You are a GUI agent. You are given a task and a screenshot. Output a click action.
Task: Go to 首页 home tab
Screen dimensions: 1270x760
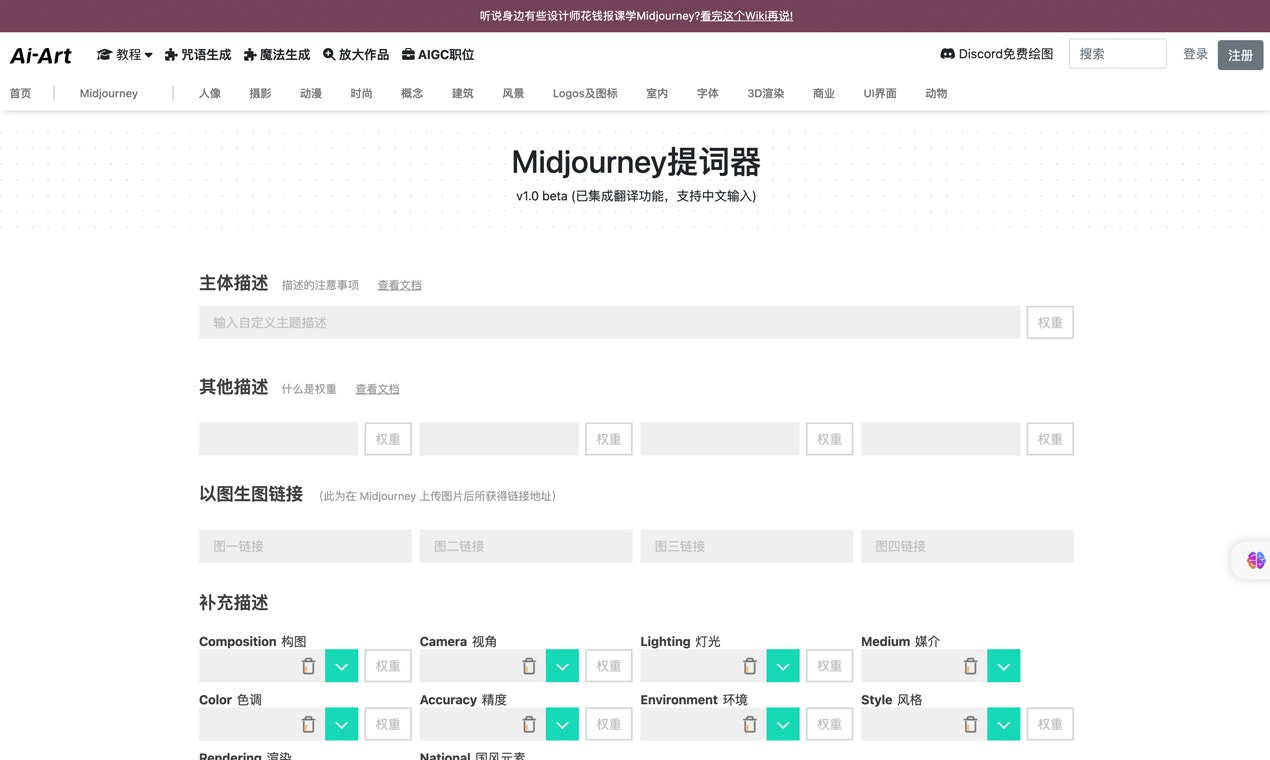click(20, 93)
